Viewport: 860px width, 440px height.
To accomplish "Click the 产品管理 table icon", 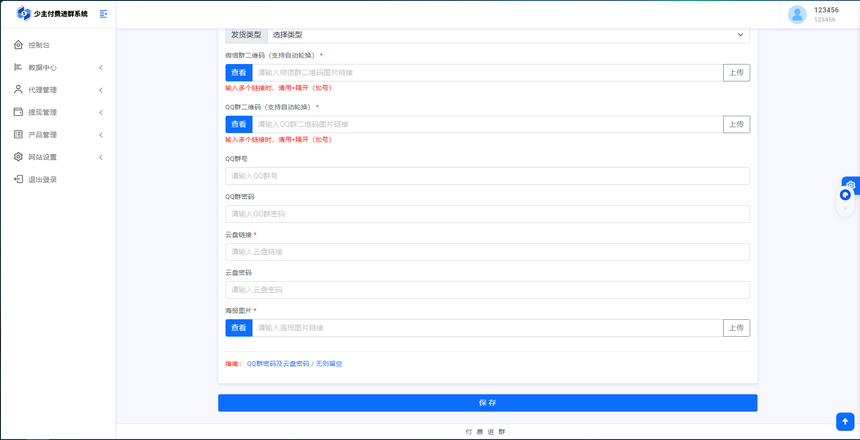I will tap(18, 134).
